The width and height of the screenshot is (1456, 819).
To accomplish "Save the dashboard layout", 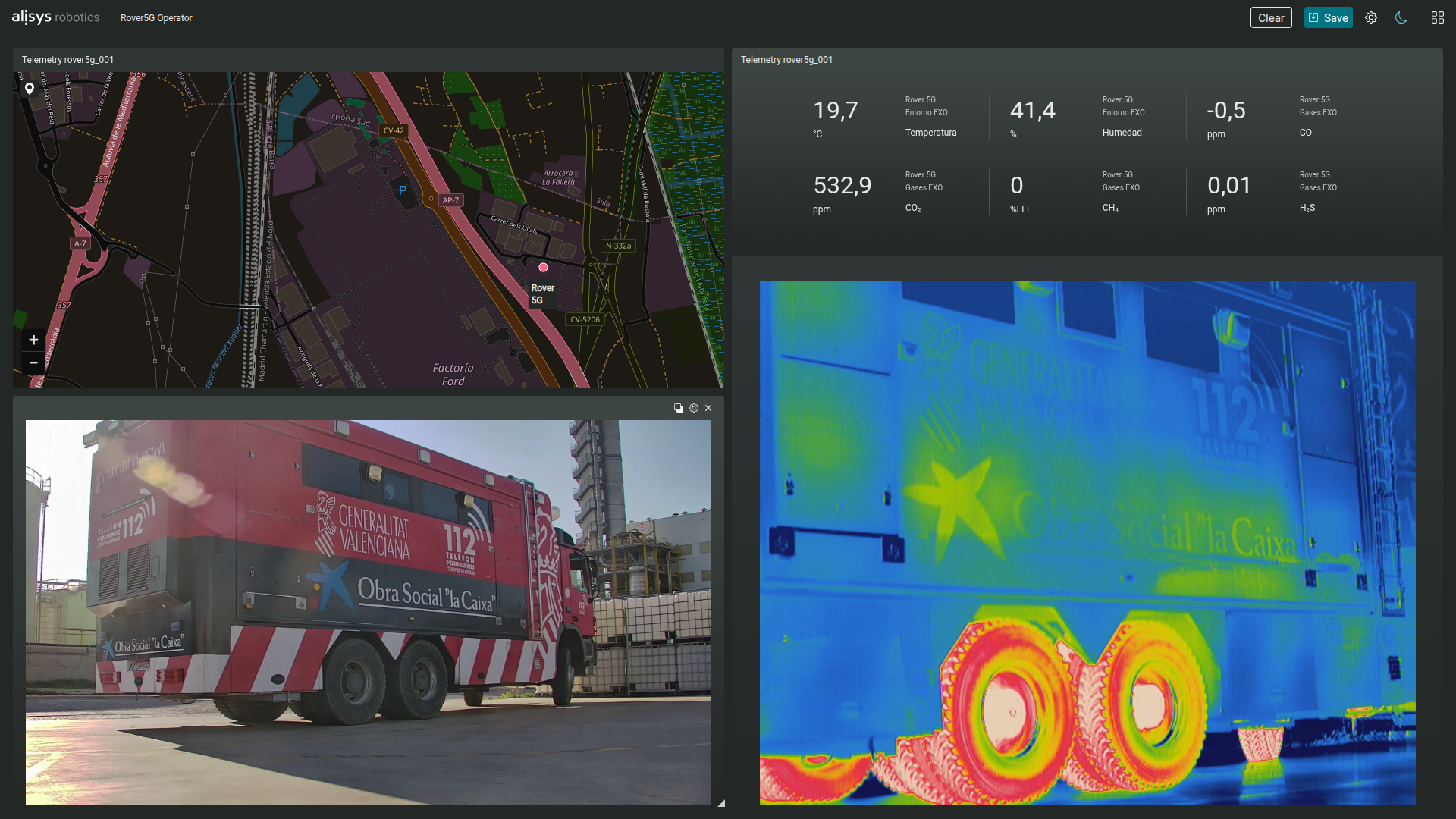I will [x=1328, y=17].
